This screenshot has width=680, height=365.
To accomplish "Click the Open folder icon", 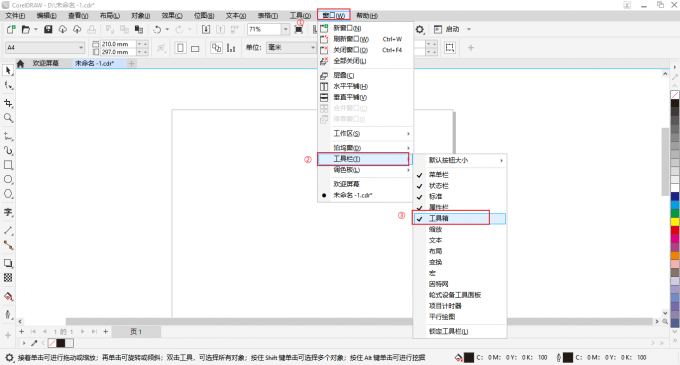I will [x=26, y=29].
